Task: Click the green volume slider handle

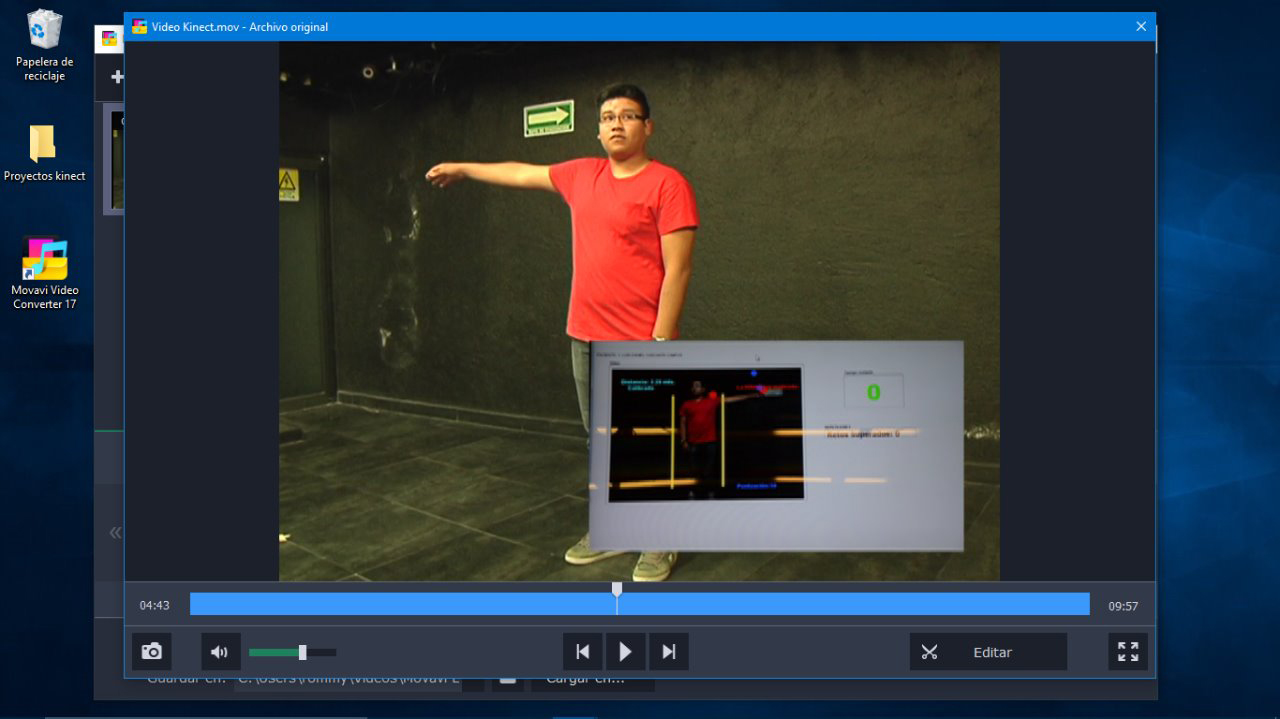Action: coord(302,652)
